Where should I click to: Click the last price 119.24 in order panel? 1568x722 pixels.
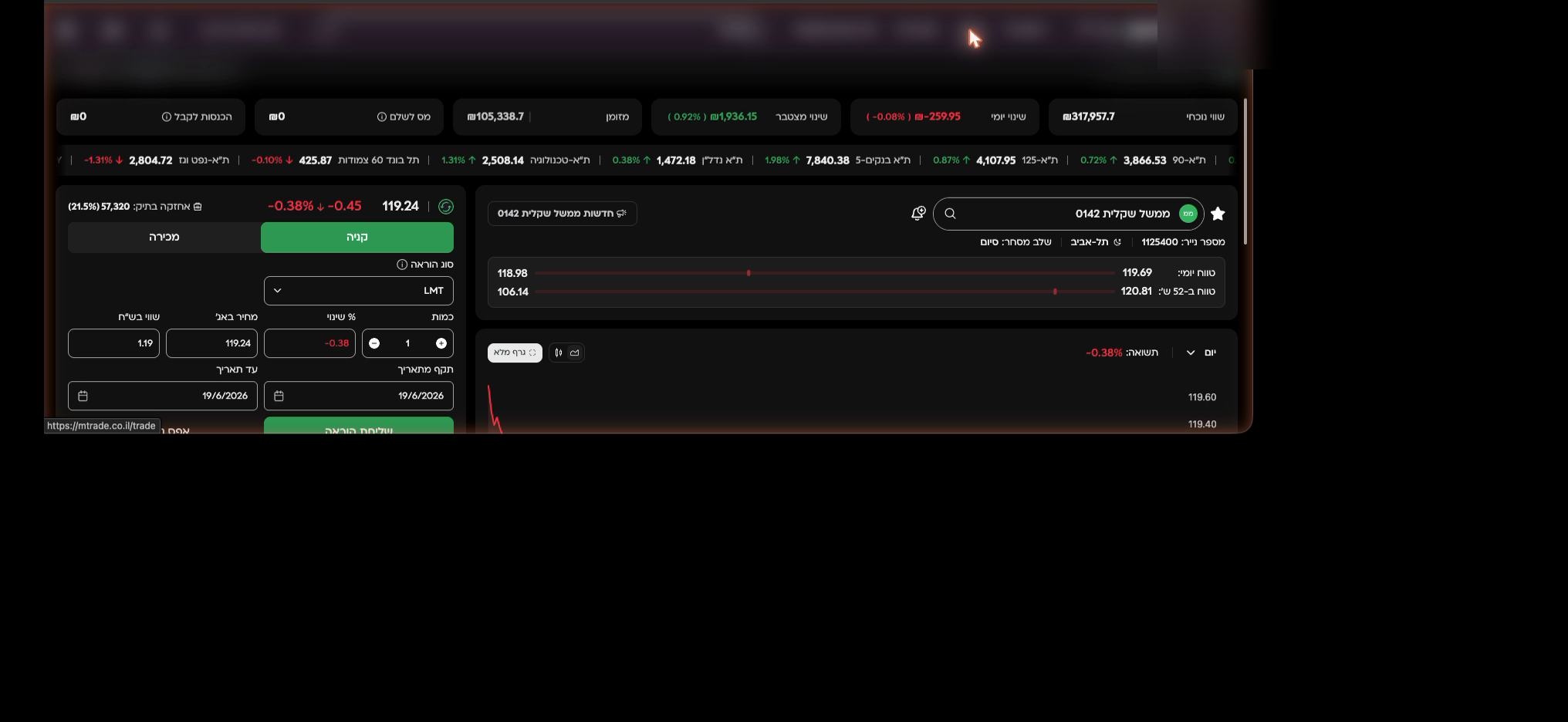(x=400, y=206)
